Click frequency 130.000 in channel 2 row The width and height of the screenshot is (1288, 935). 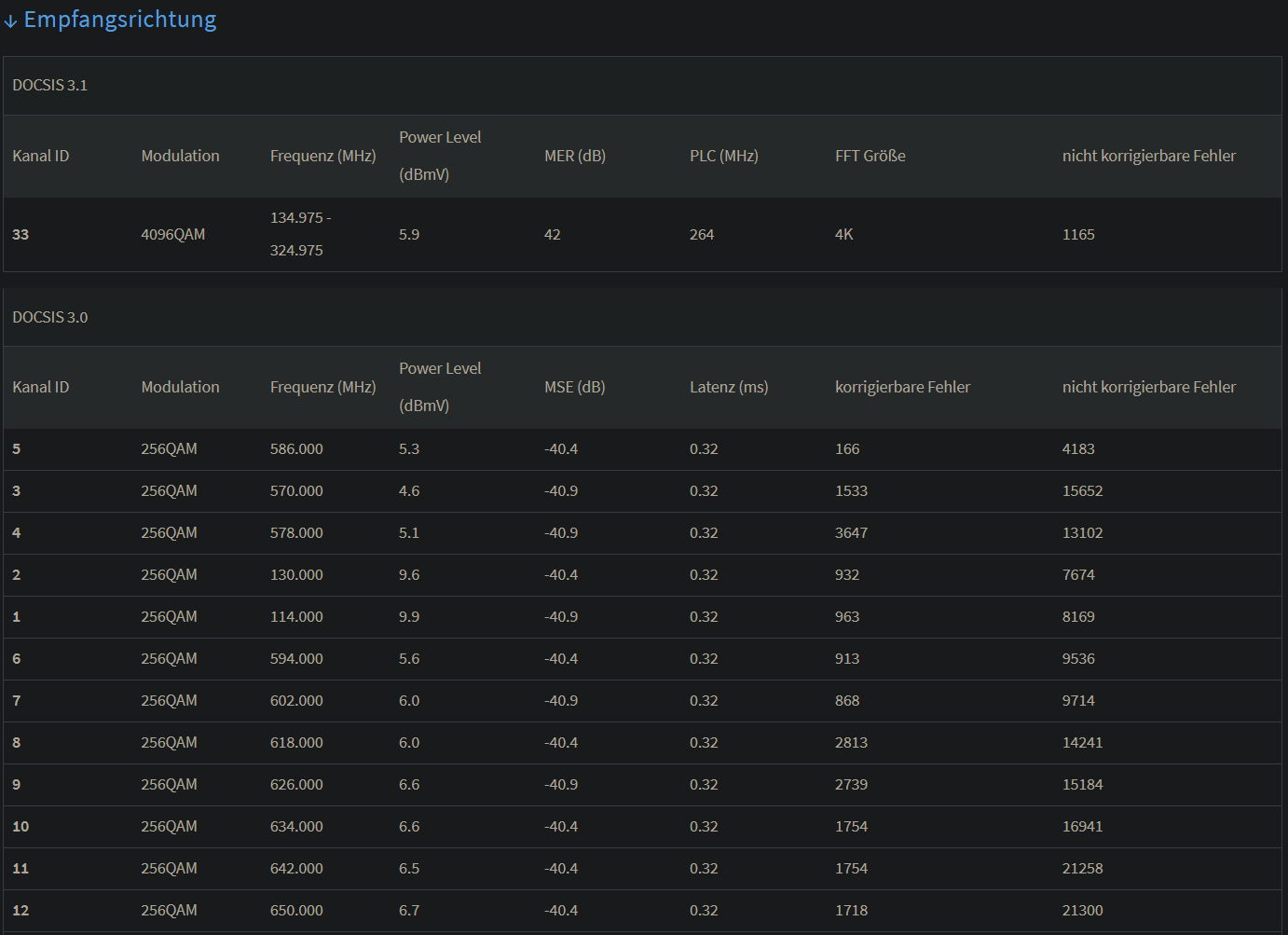coord(296,574)
